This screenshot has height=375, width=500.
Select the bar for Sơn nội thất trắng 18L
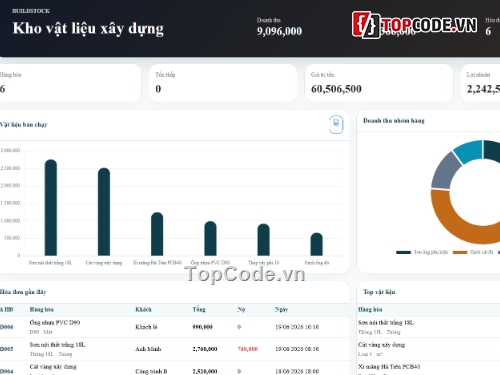coord(51,207)
